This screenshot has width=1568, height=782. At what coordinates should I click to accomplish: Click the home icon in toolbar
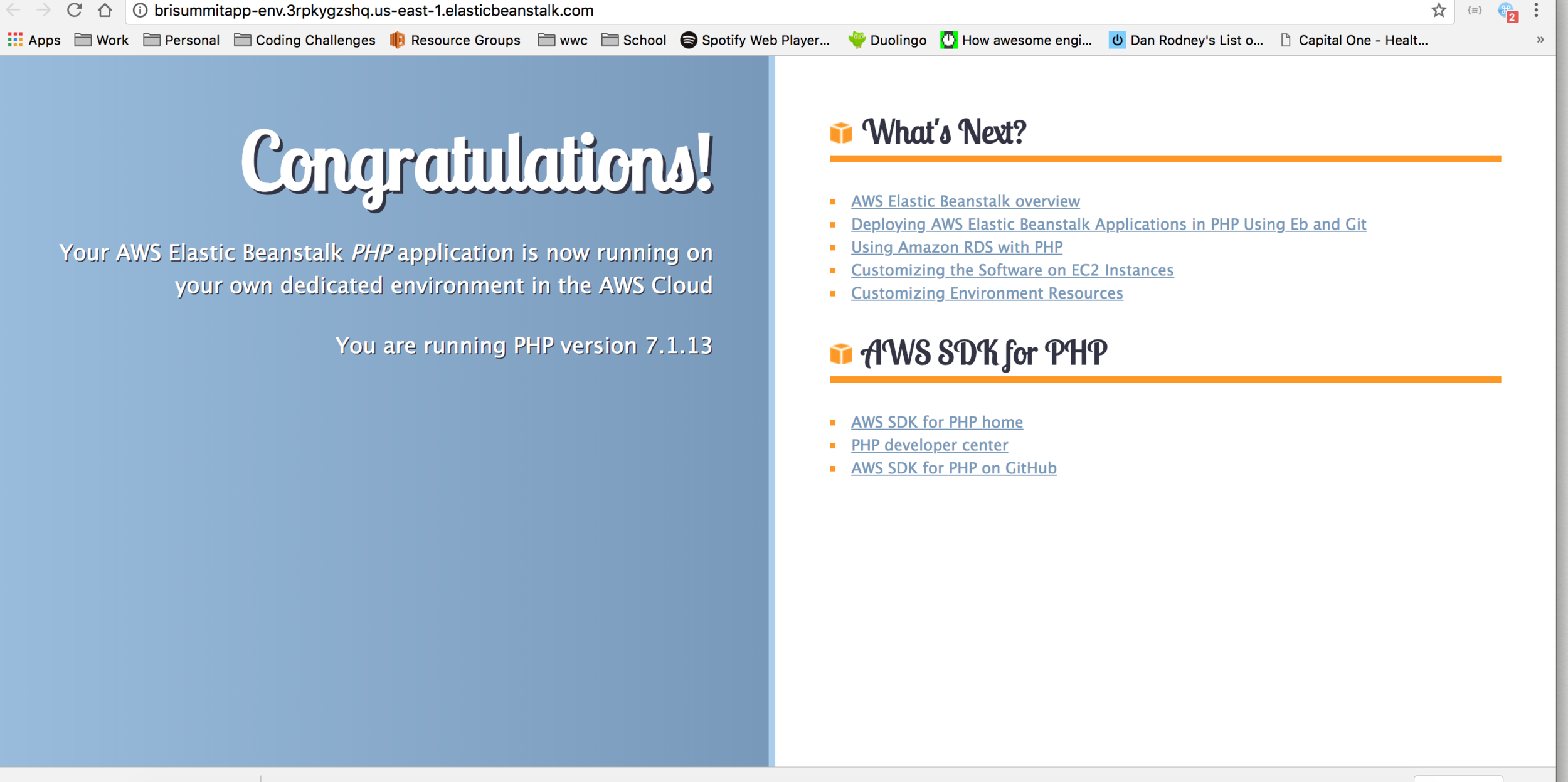coord(105,10)
